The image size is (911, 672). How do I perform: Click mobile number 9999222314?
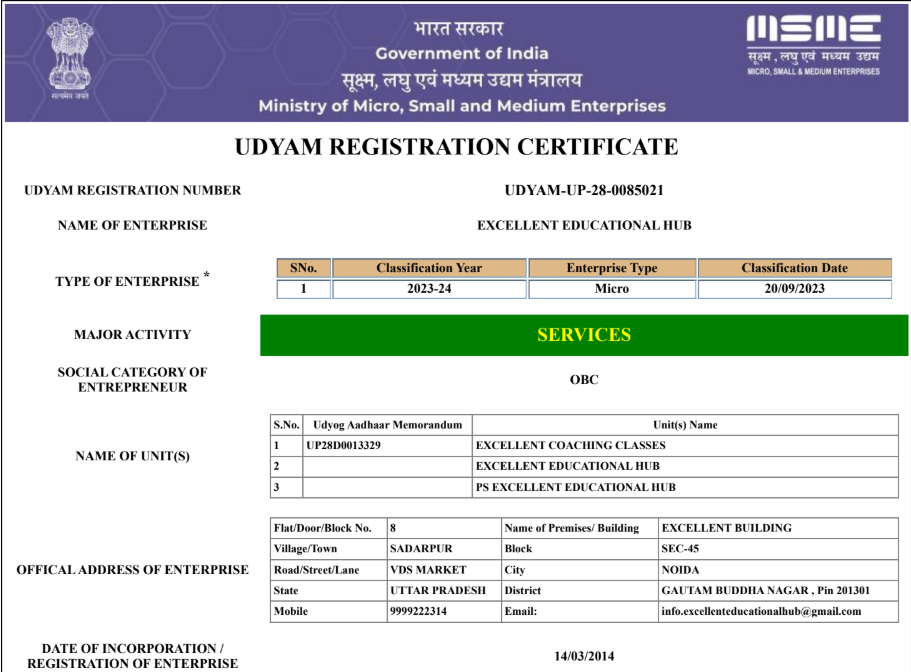pos(418,611)
